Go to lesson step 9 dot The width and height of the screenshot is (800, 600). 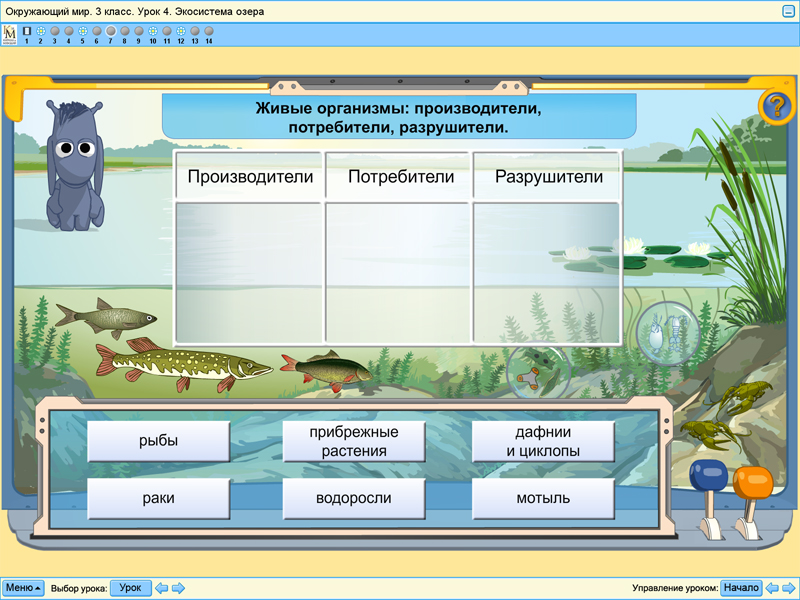pos(138,31)
